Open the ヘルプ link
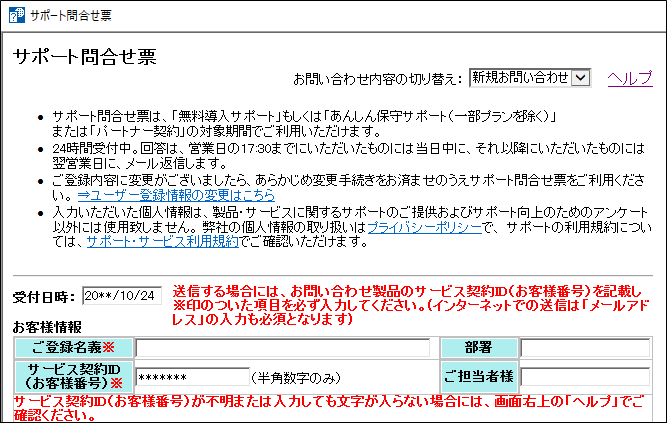This screenshot has height=423, width=667. pos(630,78)
